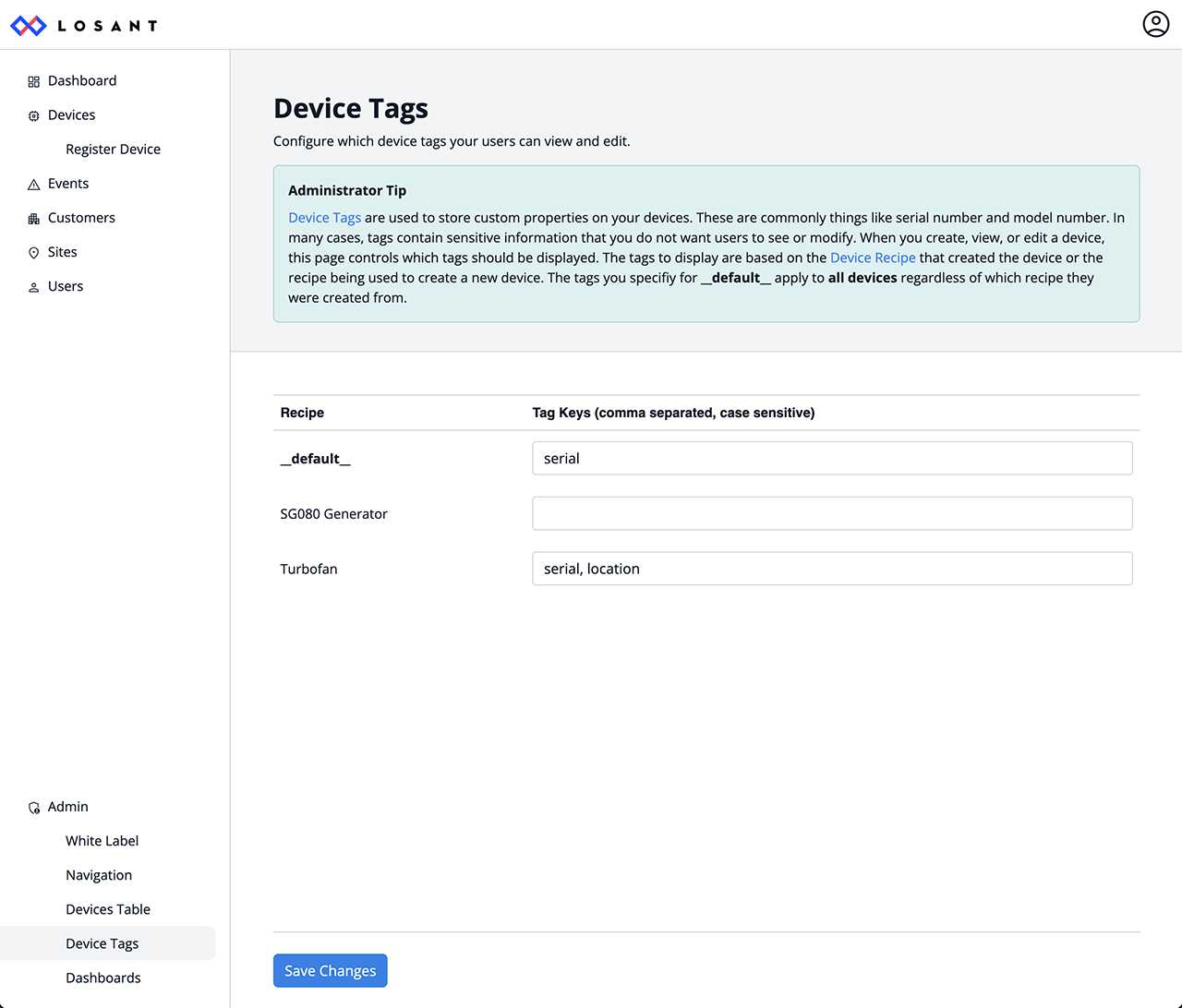1182x1008 pixels.
Task: Click the Customers building icon
Action: click(x=33, y=218)
